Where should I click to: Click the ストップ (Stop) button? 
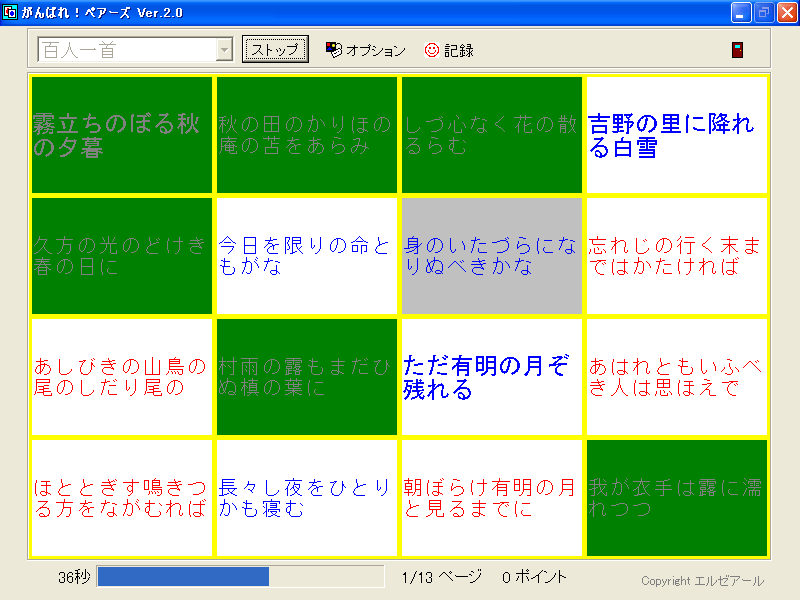(x=275, y=50)
